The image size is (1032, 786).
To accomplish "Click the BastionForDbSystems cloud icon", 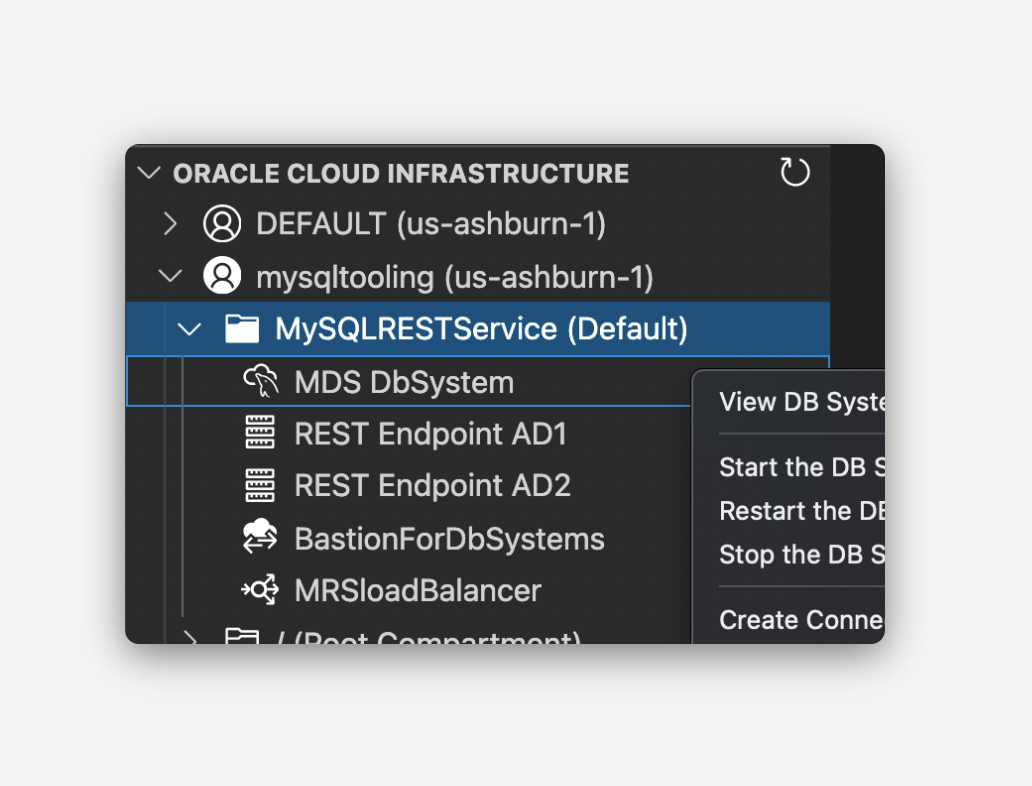I will pyautogui.click(x=260, y=538).
